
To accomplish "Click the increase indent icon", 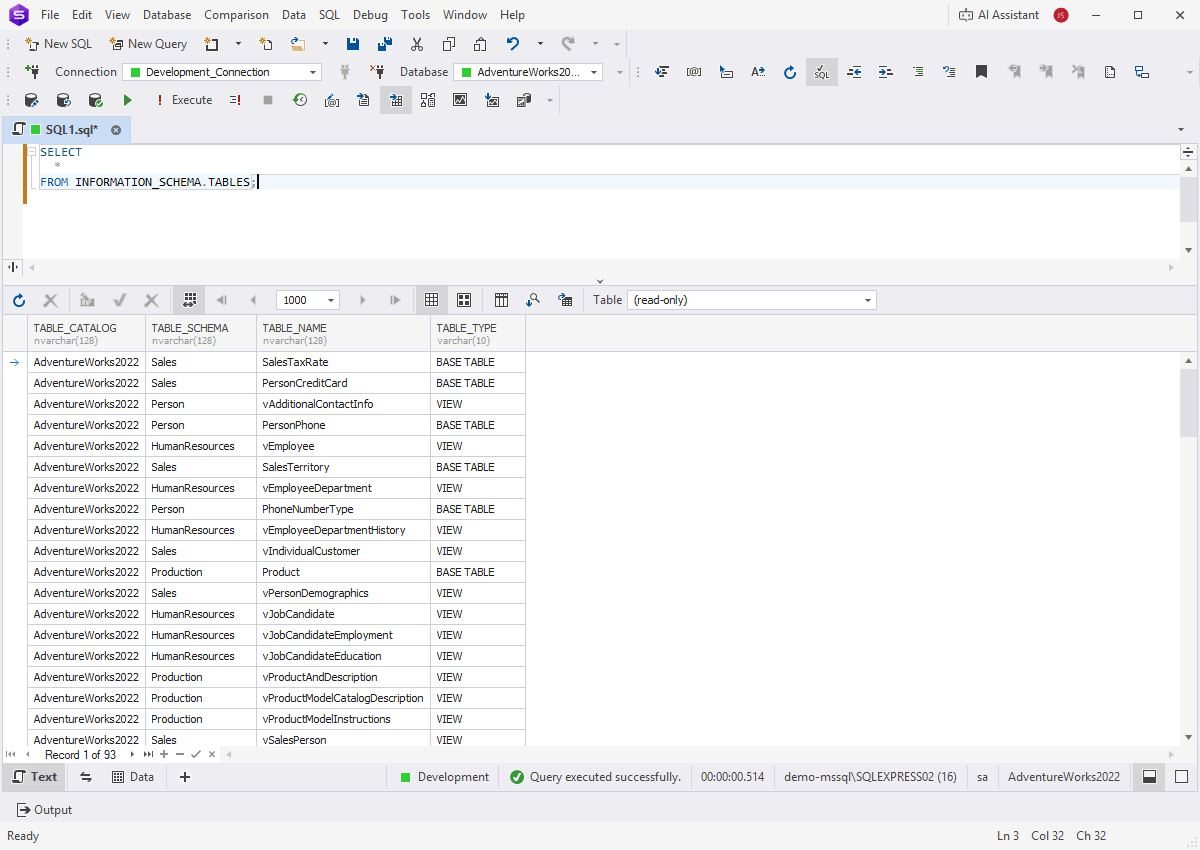I will (886, 72).
